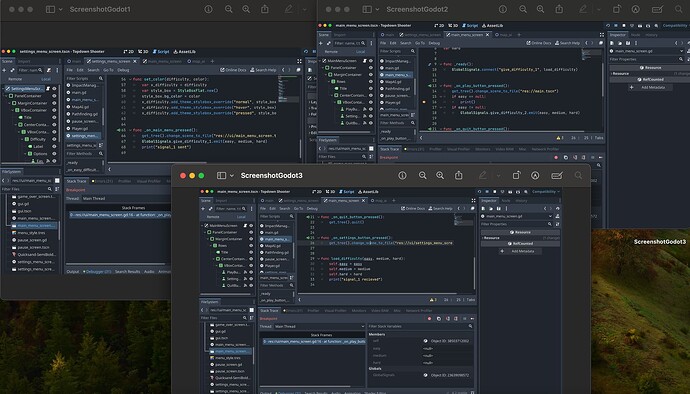Select settings_menu_screen scene tab in ScreenshotGodot1
Viewport: 690px width, 394px height.
[x=111, y=61]
